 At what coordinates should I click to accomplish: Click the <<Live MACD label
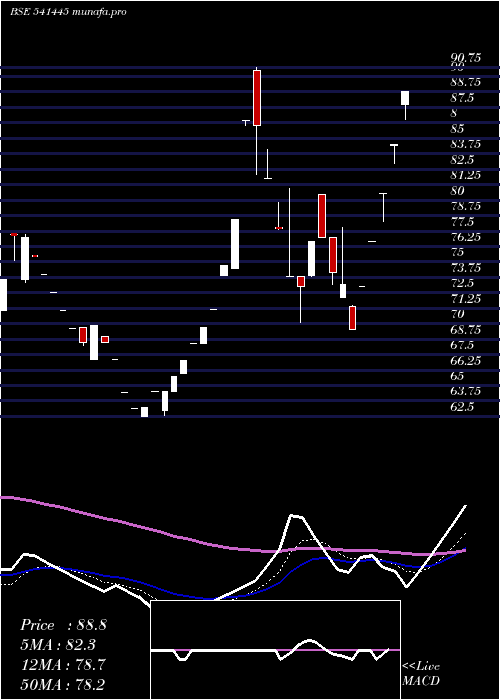point(421,673)
